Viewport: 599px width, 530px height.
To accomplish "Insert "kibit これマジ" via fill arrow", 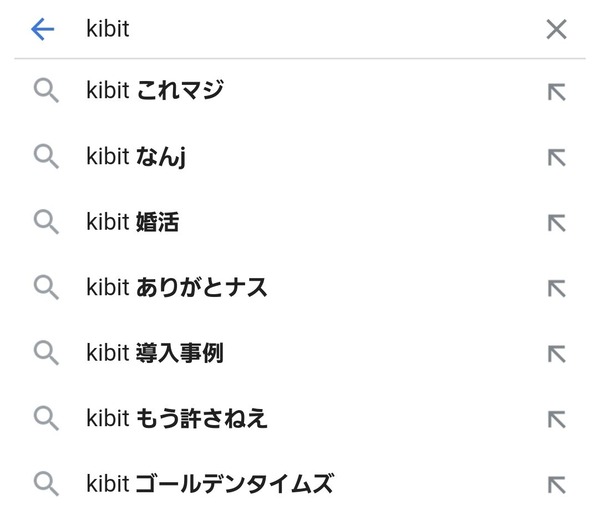I will point(557,92).
